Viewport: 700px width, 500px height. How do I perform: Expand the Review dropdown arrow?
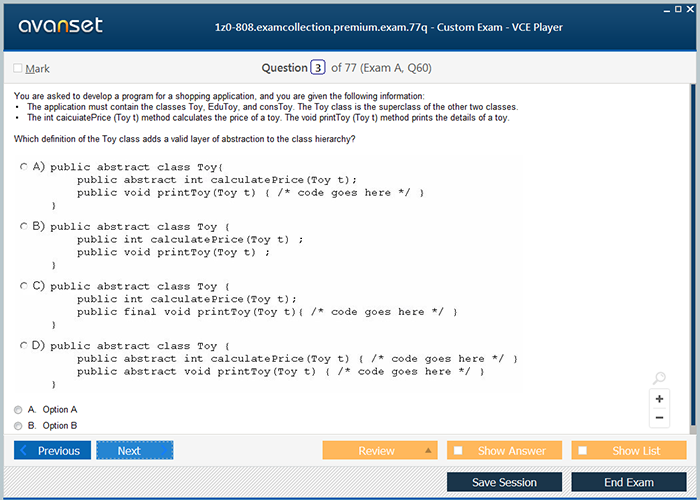428,450
